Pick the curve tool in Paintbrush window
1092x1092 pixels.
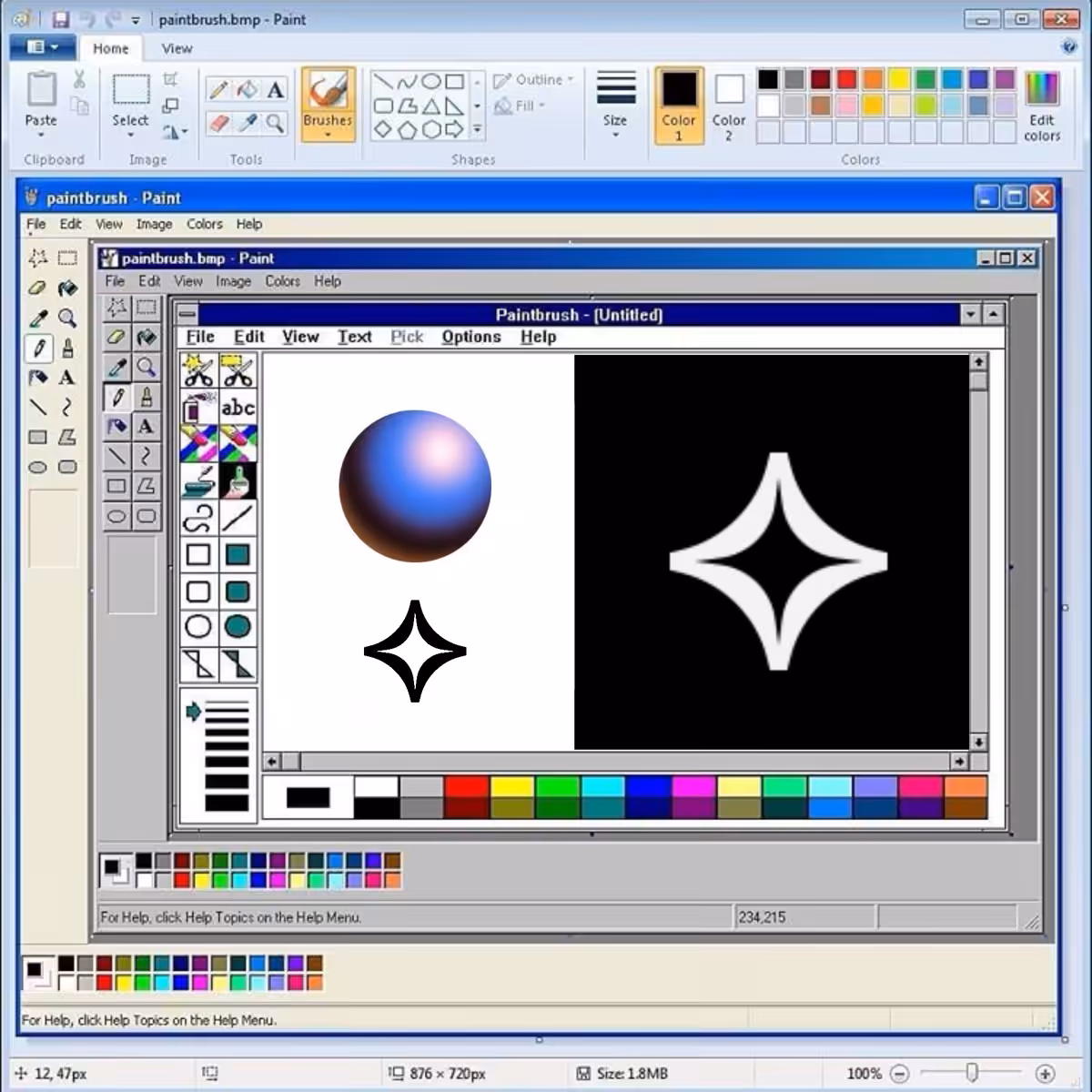tap(199, 518)
